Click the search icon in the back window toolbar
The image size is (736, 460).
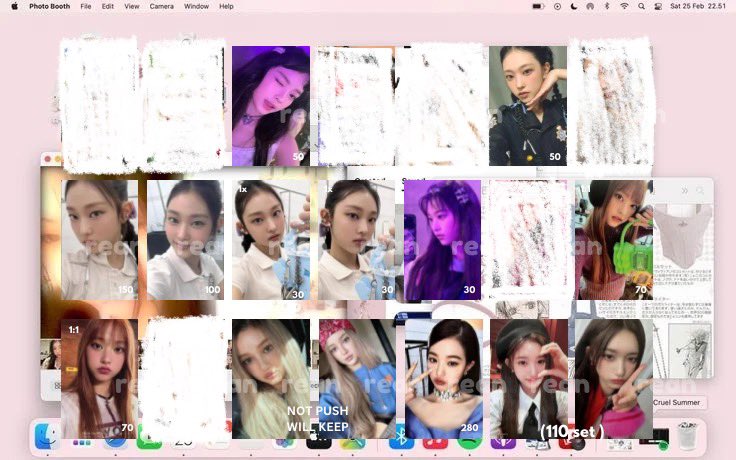[x=700, y=191]
